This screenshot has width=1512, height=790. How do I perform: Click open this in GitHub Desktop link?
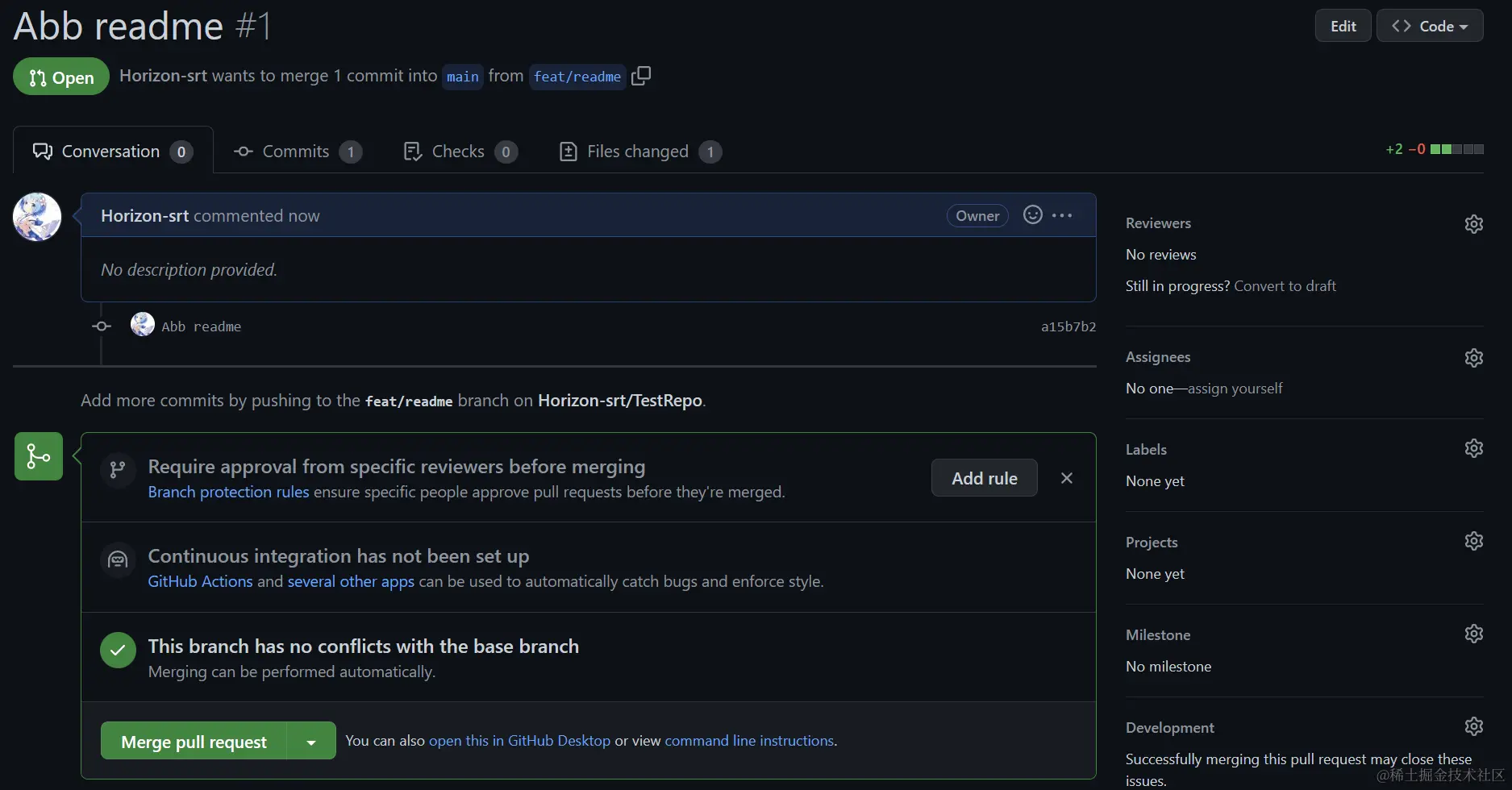click(x=519, y=740)
